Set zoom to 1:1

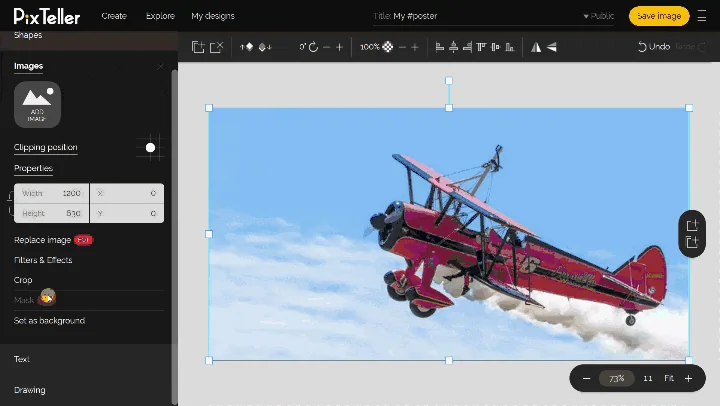pyautogui.click(x=648, y=378)
